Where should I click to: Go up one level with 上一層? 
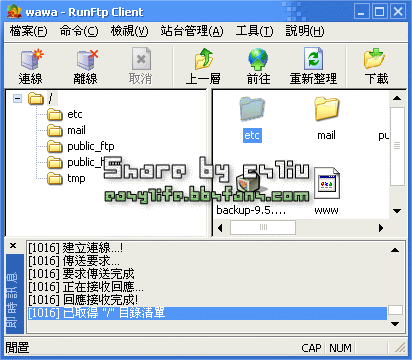(x=203, y=66)
